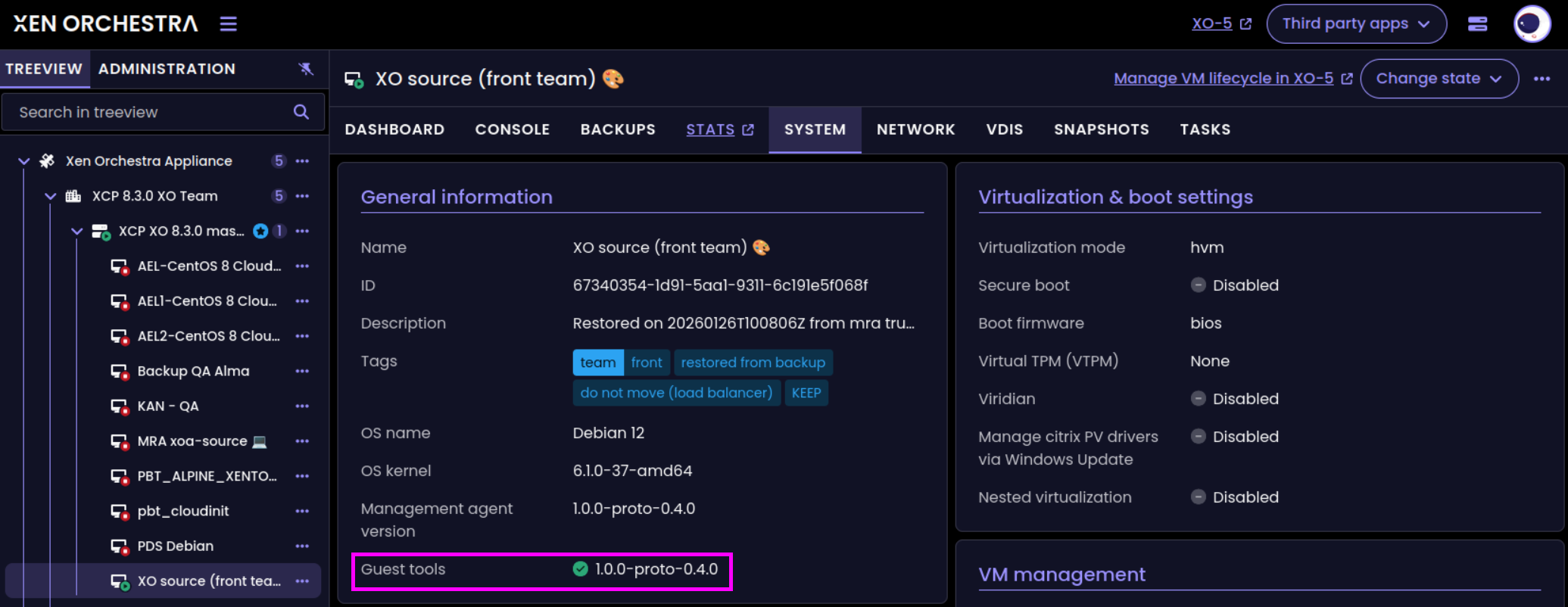
Task: Open options for XCP 8.3.0 XO Team row
Action: 302,196
